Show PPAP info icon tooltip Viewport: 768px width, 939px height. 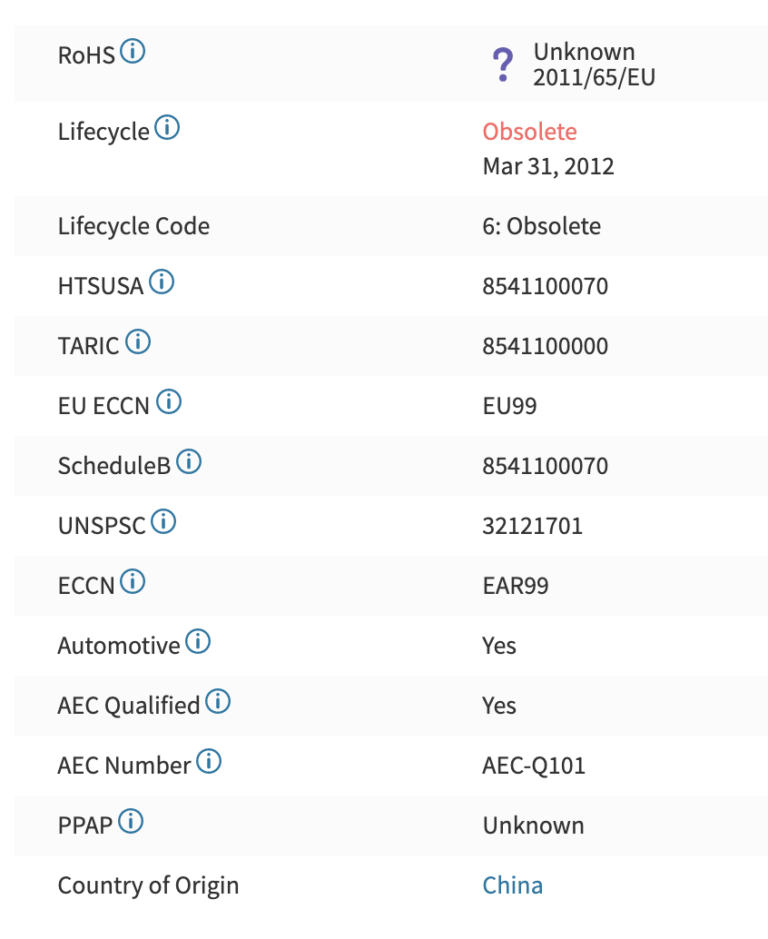(131, 822)
